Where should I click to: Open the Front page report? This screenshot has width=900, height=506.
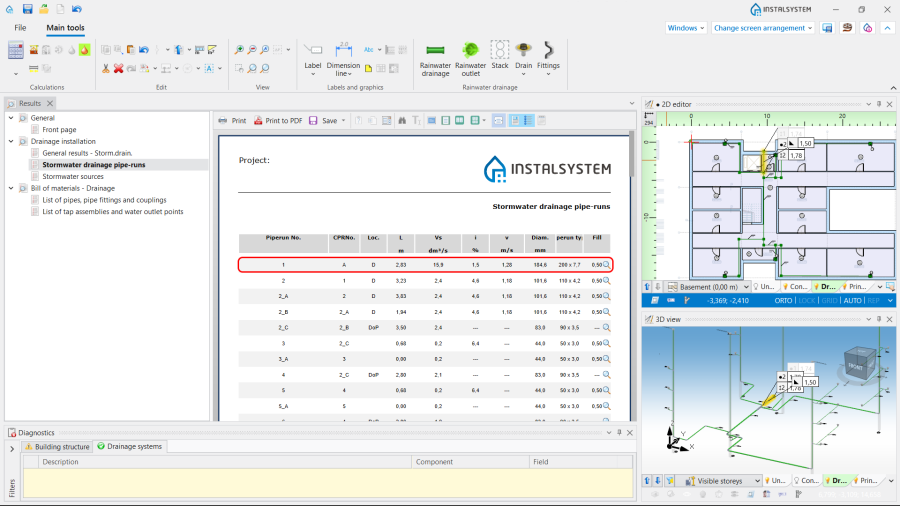click(x=59, y=130)
